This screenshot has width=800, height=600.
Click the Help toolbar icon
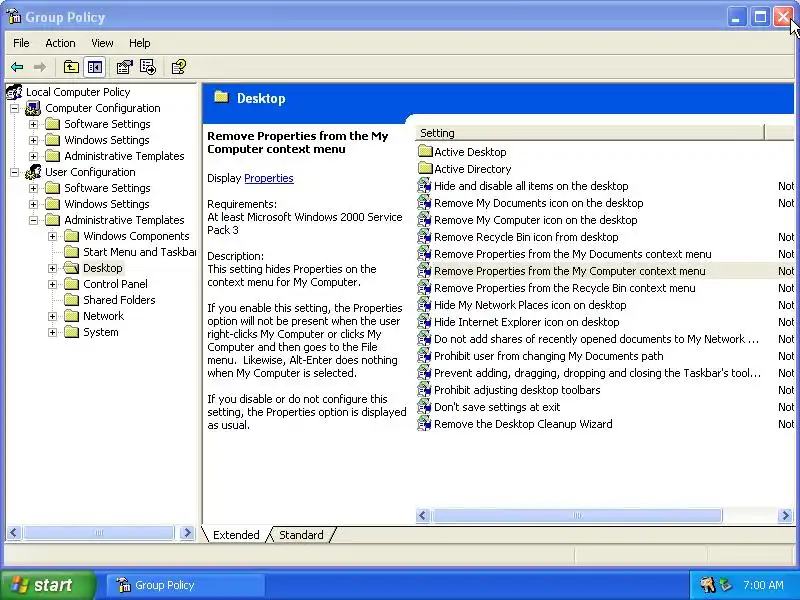(x=179, y=67)
